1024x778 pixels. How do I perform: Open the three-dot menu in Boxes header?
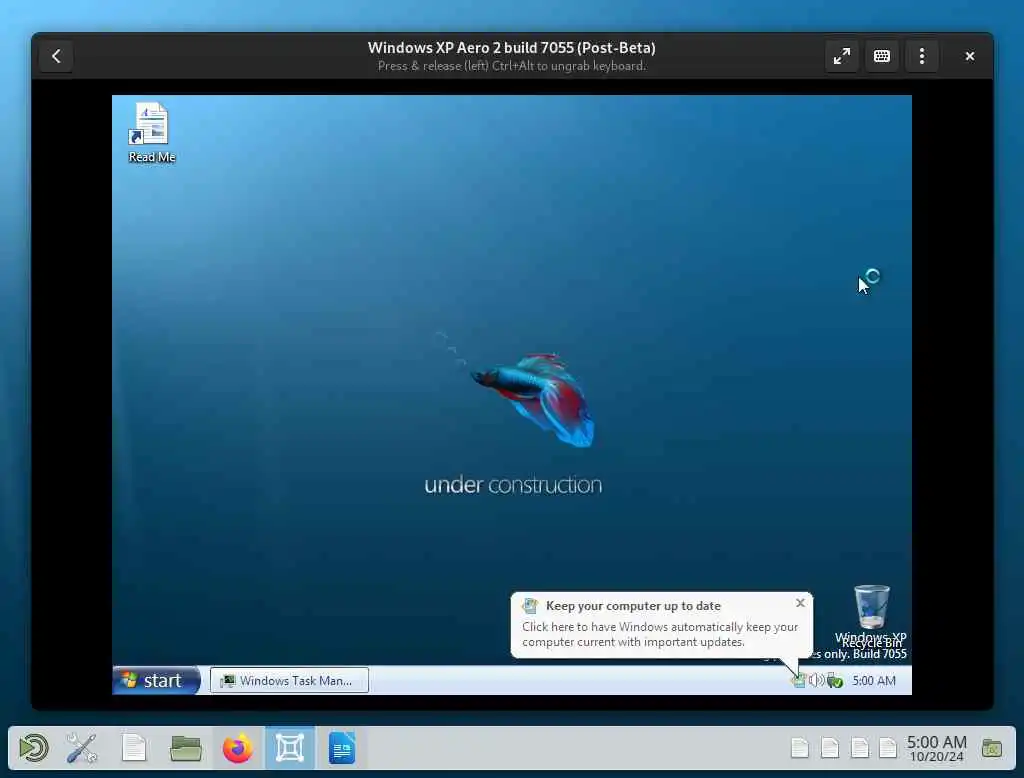[x=921, y=57]
